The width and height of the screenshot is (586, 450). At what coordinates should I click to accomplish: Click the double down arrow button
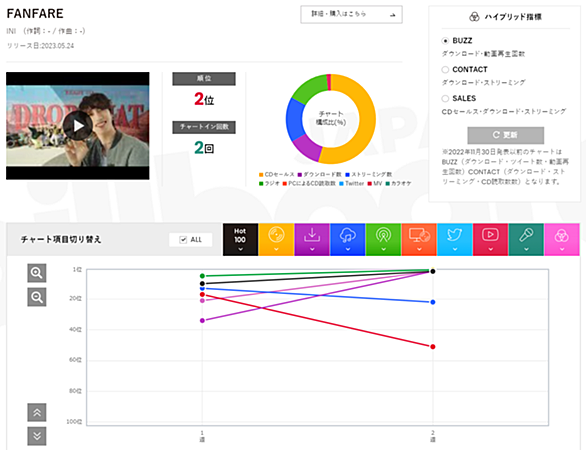tap(37, 436)
